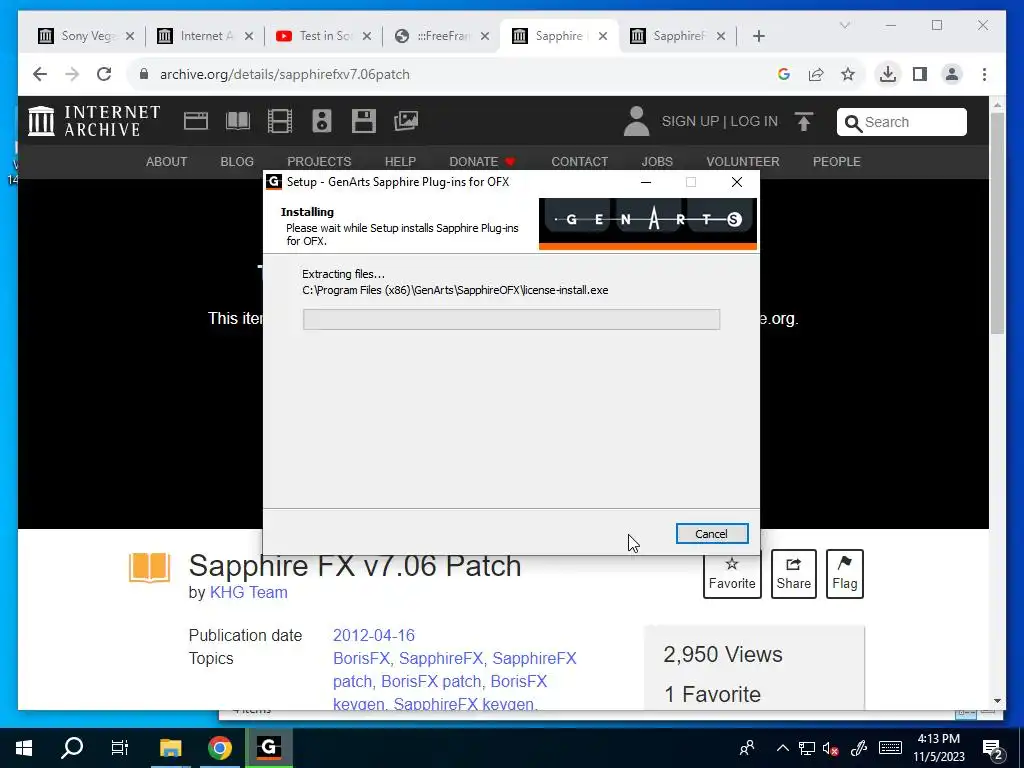Bookmark this page with the star icon
Viewport: 1024px width, 768px height.
848,74
